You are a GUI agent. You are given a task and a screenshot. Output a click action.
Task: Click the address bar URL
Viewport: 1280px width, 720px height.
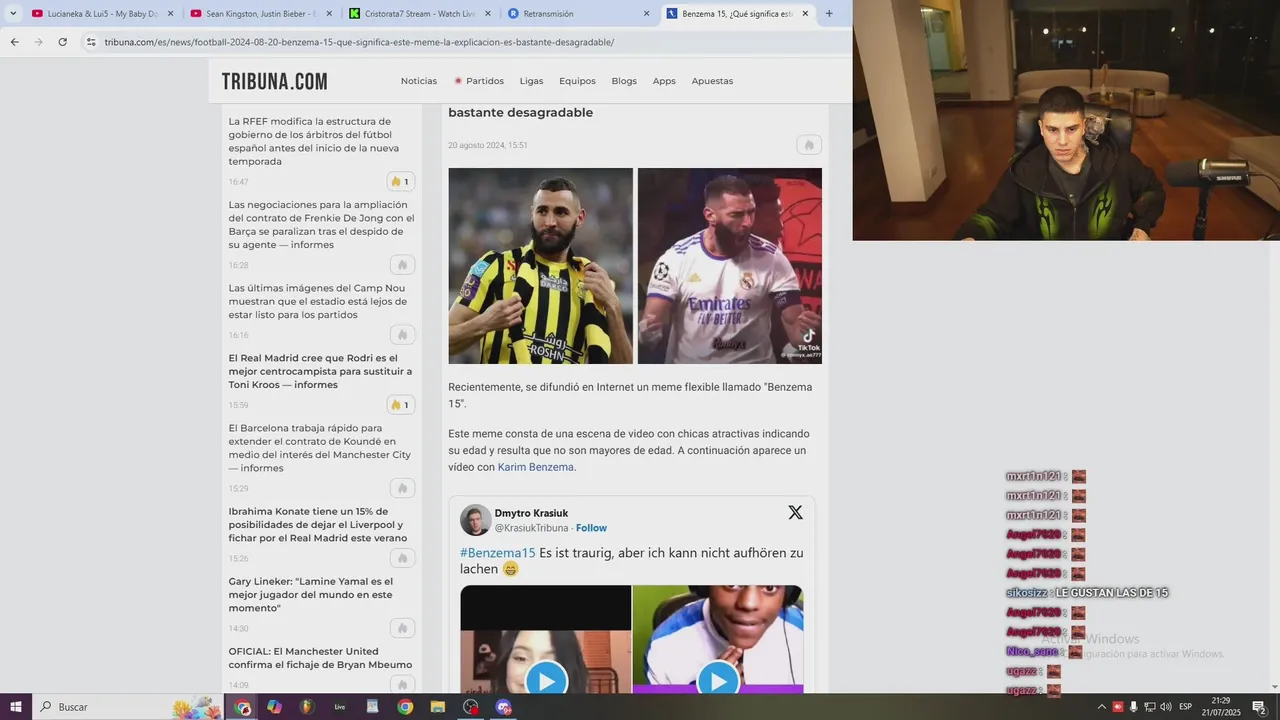[359, 42]
